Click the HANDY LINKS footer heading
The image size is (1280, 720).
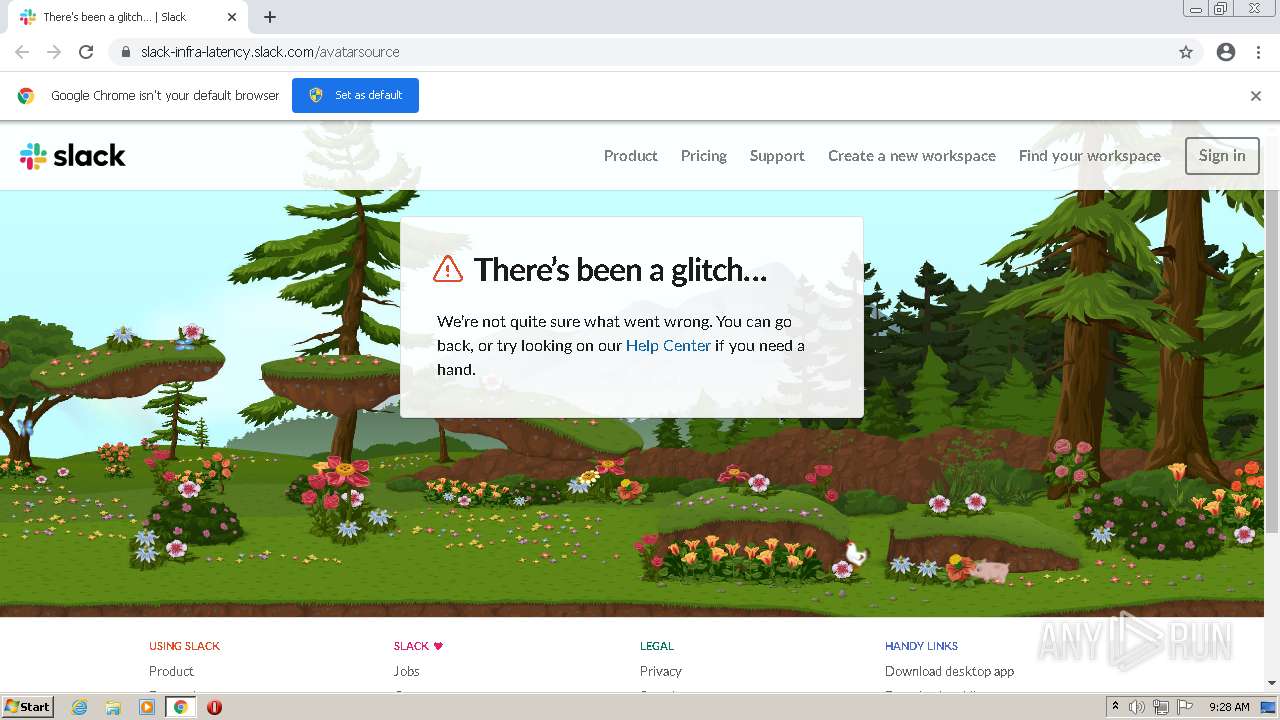[x=921, y=646]
